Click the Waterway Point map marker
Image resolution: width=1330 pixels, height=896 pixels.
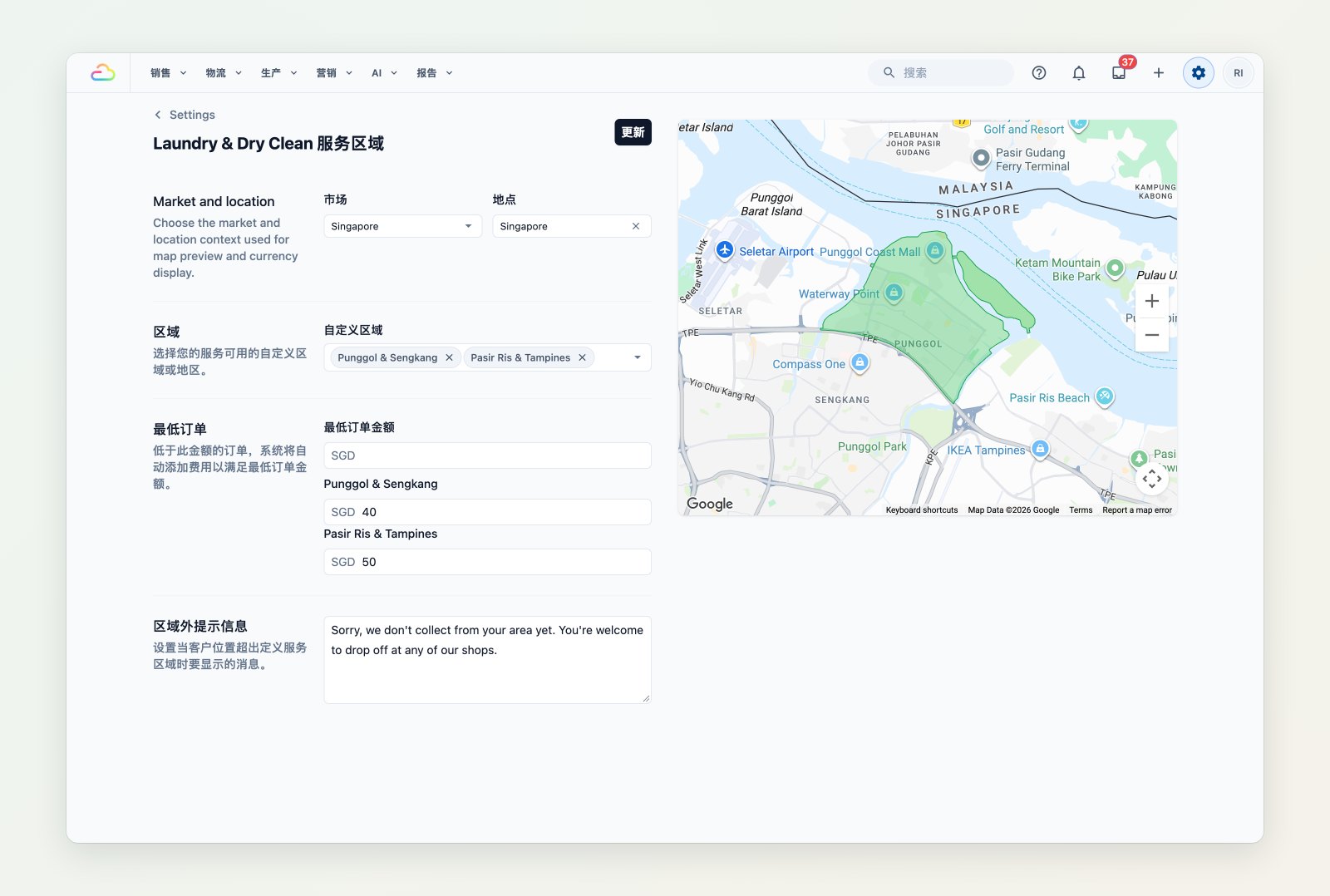tap(894, 293)
